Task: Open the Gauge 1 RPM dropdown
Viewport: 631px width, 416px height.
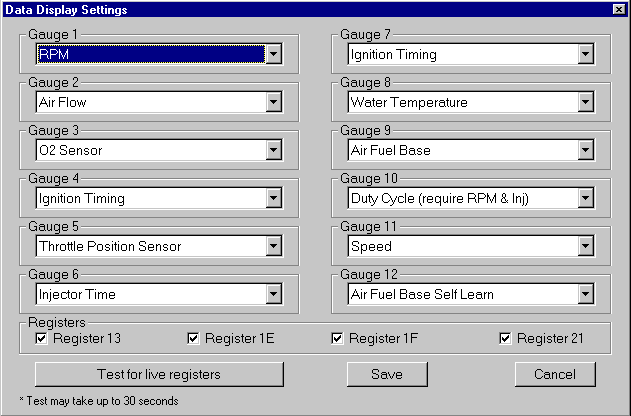Action: coord(273,55)
